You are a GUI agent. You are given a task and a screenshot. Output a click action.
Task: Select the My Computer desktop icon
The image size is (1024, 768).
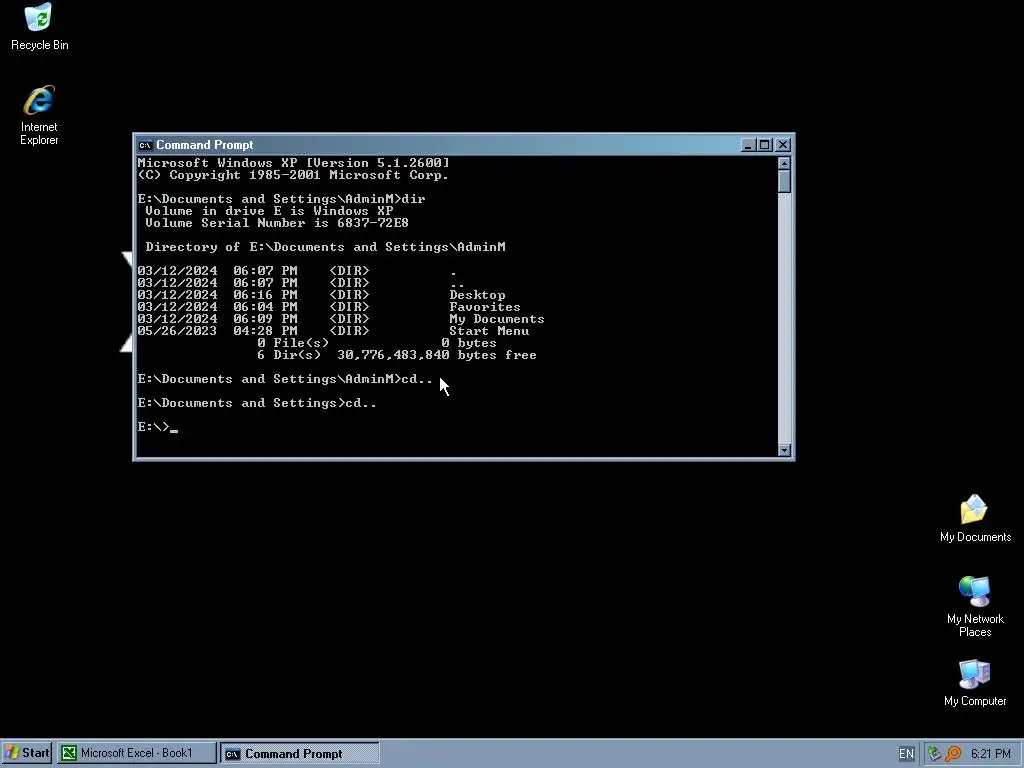[975, 683]
